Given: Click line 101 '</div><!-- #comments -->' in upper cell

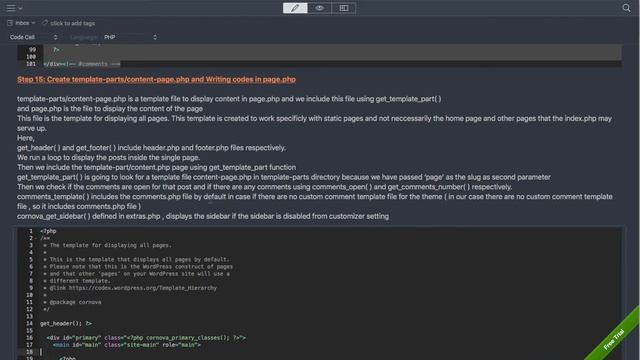Looking at the screenshot, I should [82, 64].
